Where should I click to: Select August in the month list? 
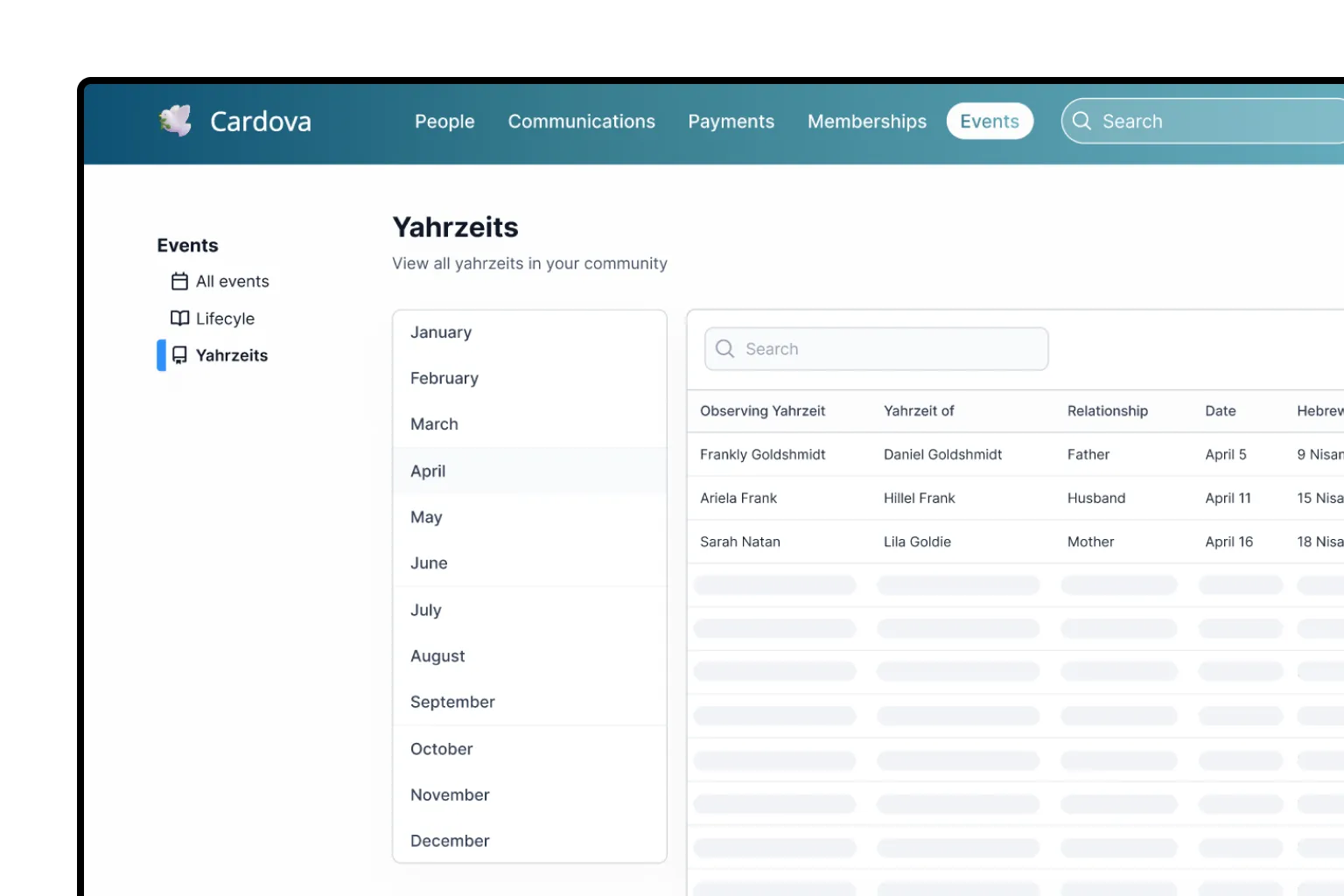530,655
